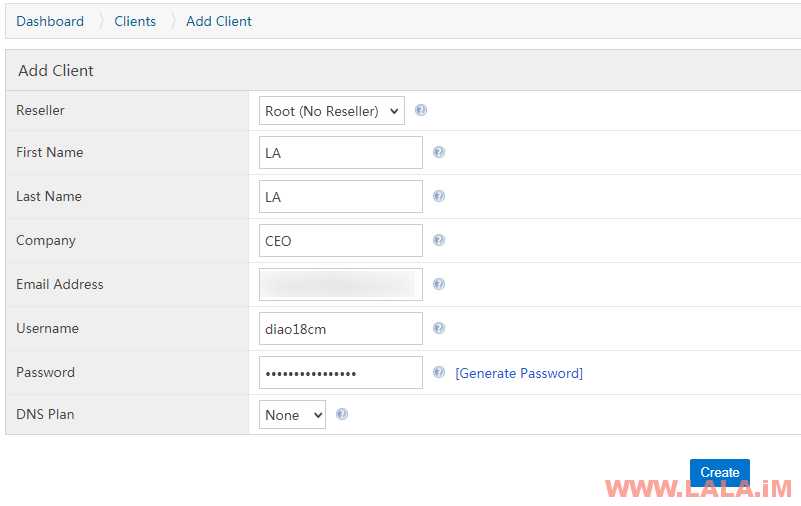Viewport: 801px width, 506px height.
Task: Click help icon beside DNS Plan dropdown
Action: click(342, 414)
